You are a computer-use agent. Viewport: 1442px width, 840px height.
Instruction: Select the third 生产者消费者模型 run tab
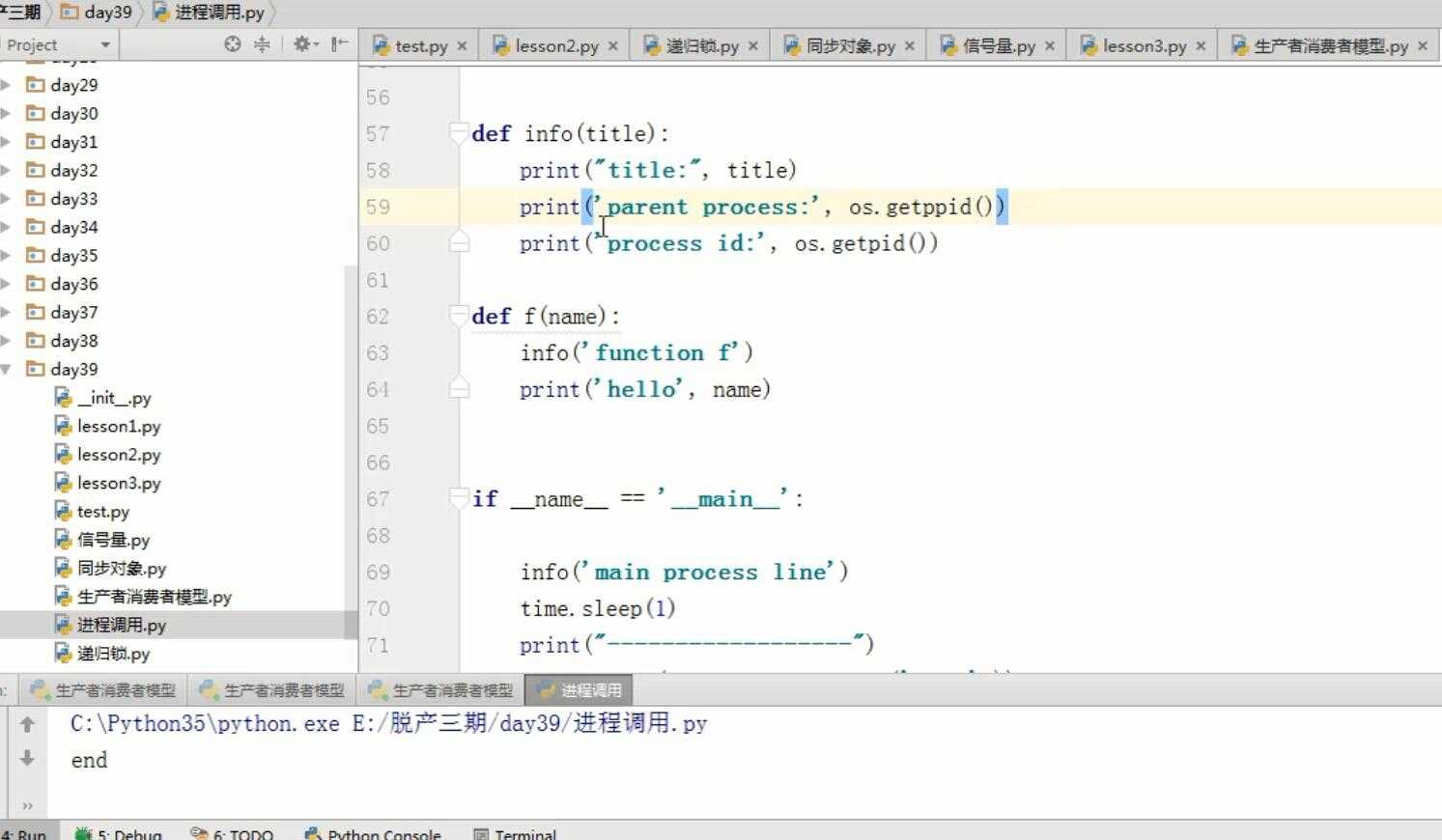point(440,690)
